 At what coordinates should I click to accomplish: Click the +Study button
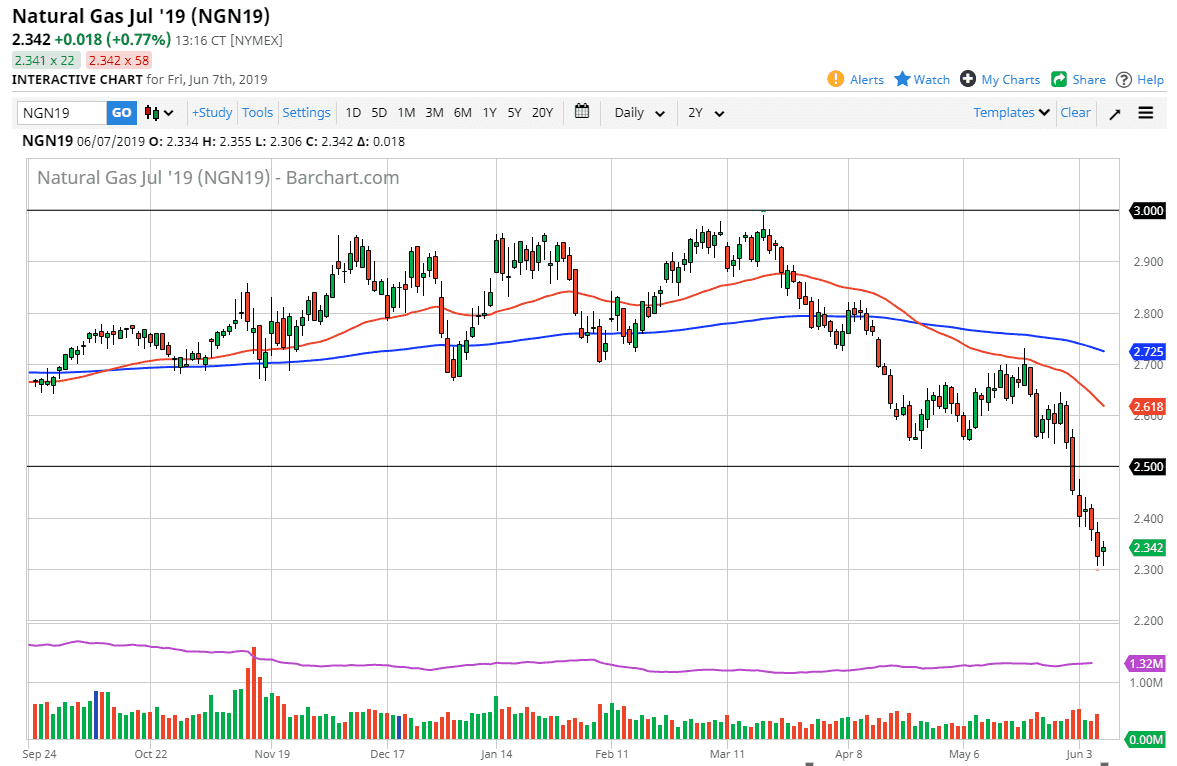tap(212, 113)
